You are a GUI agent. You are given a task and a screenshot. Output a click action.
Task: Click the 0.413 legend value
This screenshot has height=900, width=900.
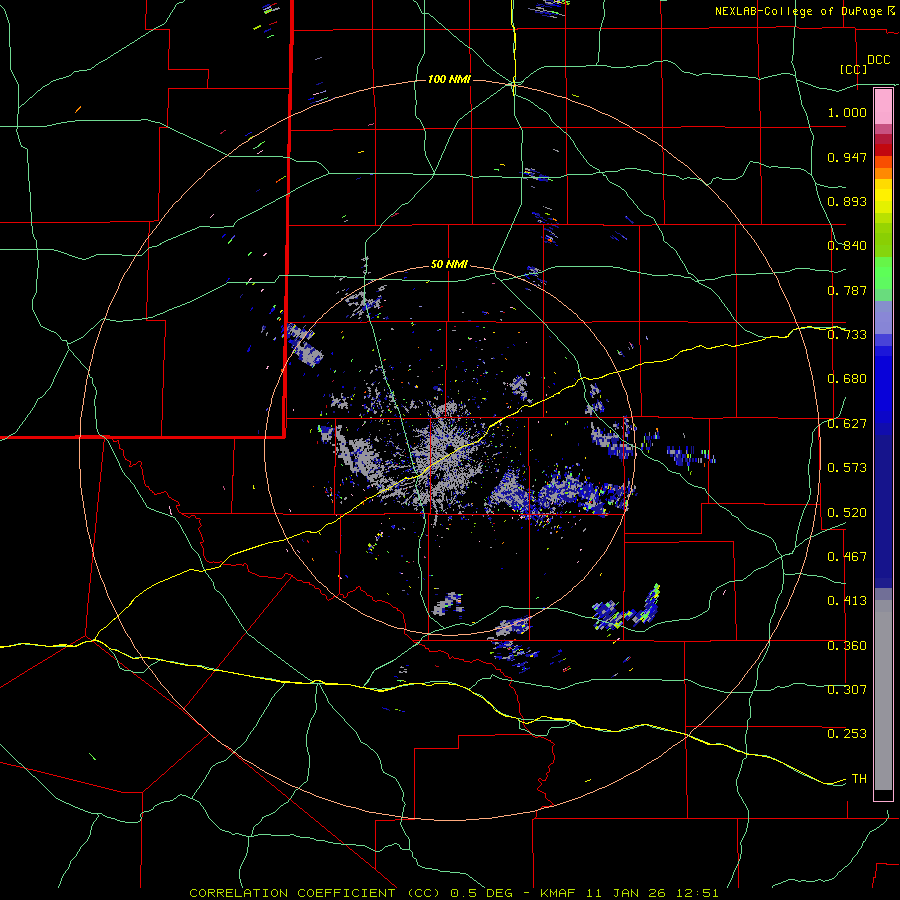[x=847, y=601]
